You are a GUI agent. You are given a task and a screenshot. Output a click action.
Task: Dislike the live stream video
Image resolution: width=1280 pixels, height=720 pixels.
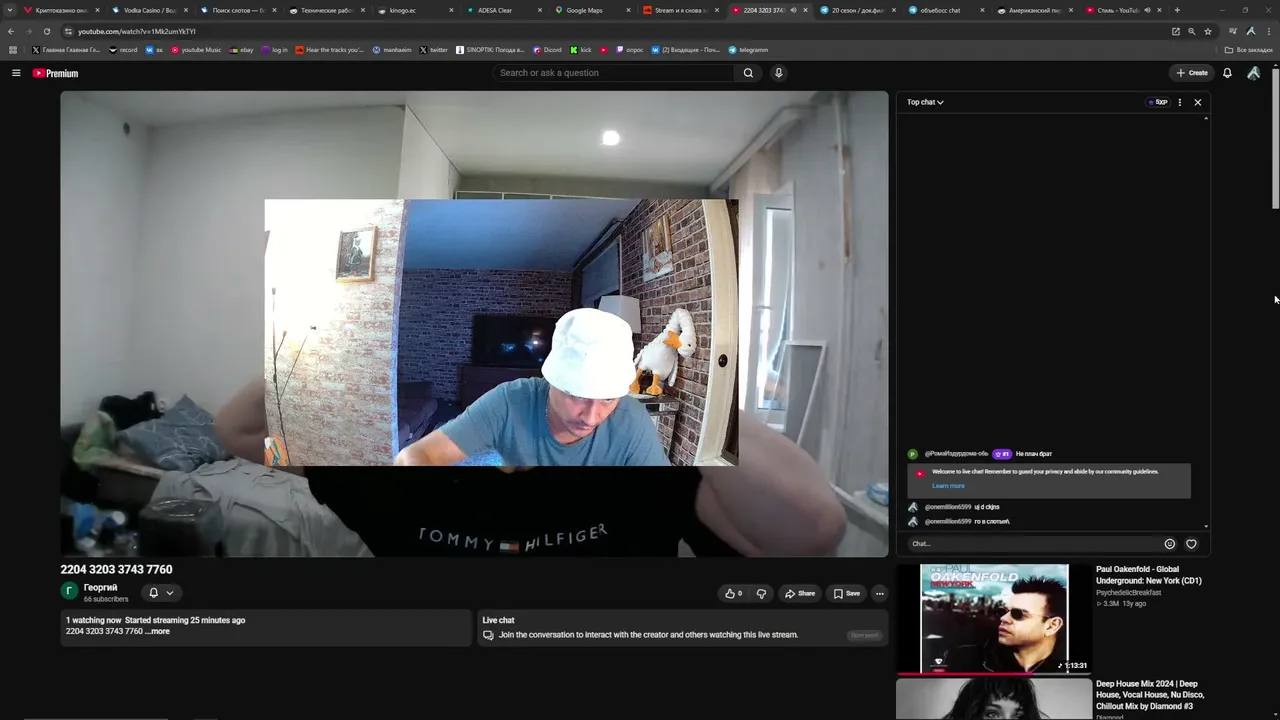[761, 593]
